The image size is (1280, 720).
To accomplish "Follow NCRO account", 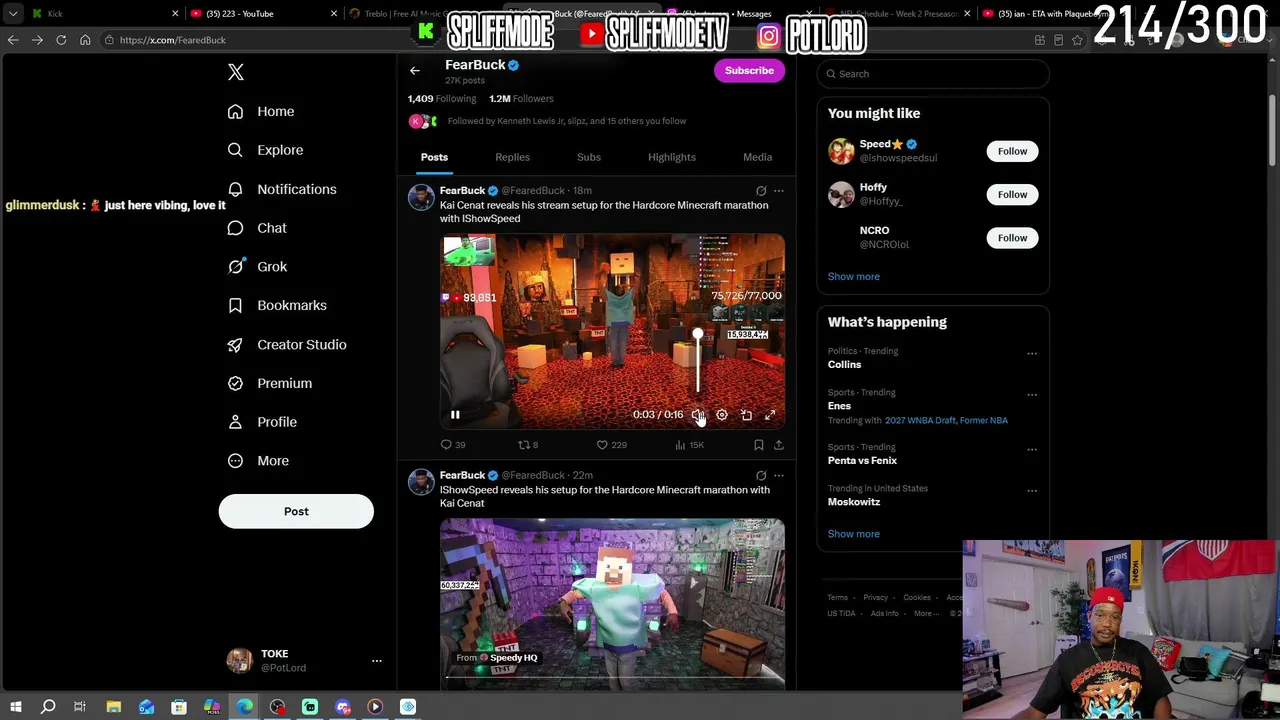I will (x=1012, y=238).
